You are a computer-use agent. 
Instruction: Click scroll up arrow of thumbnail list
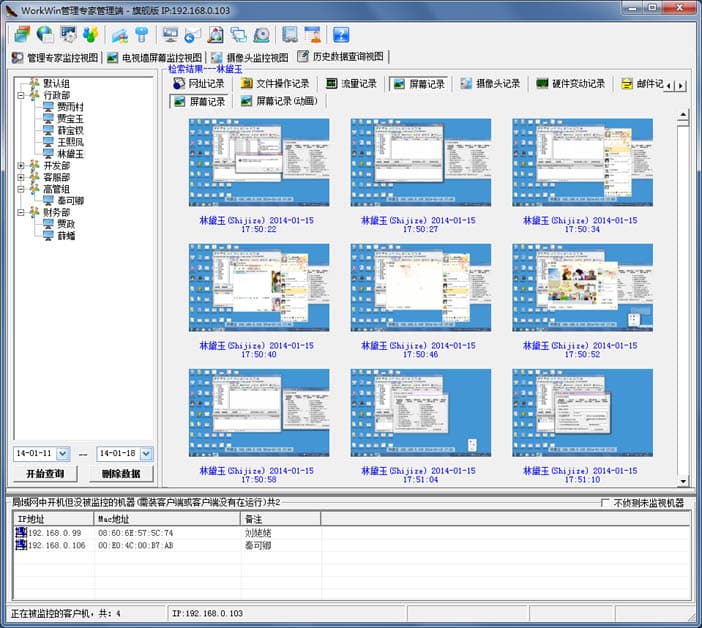coord(683,115)
